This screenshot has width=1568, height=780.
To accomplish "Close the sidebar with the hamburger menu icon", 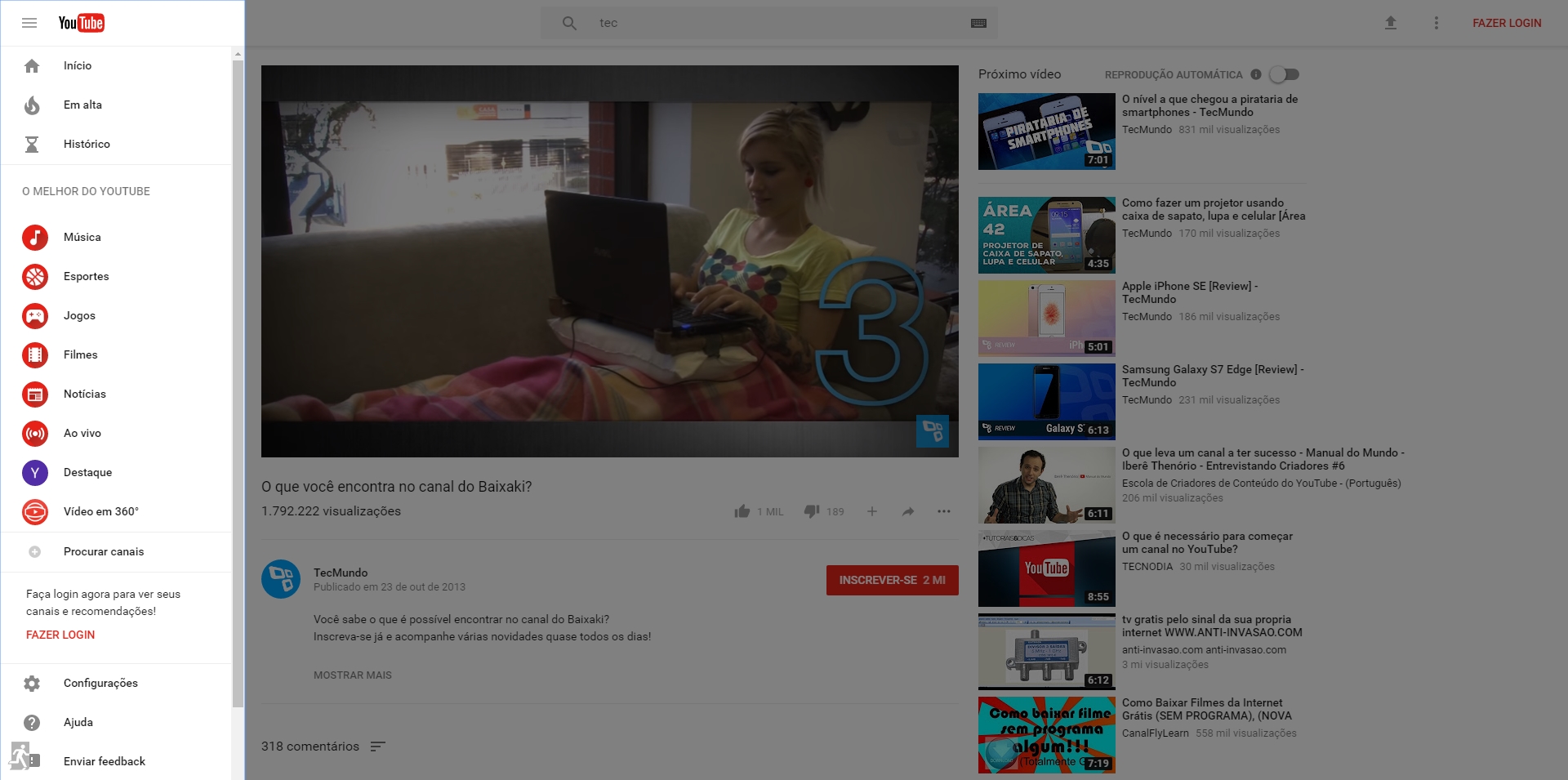I will coord(29,23).
